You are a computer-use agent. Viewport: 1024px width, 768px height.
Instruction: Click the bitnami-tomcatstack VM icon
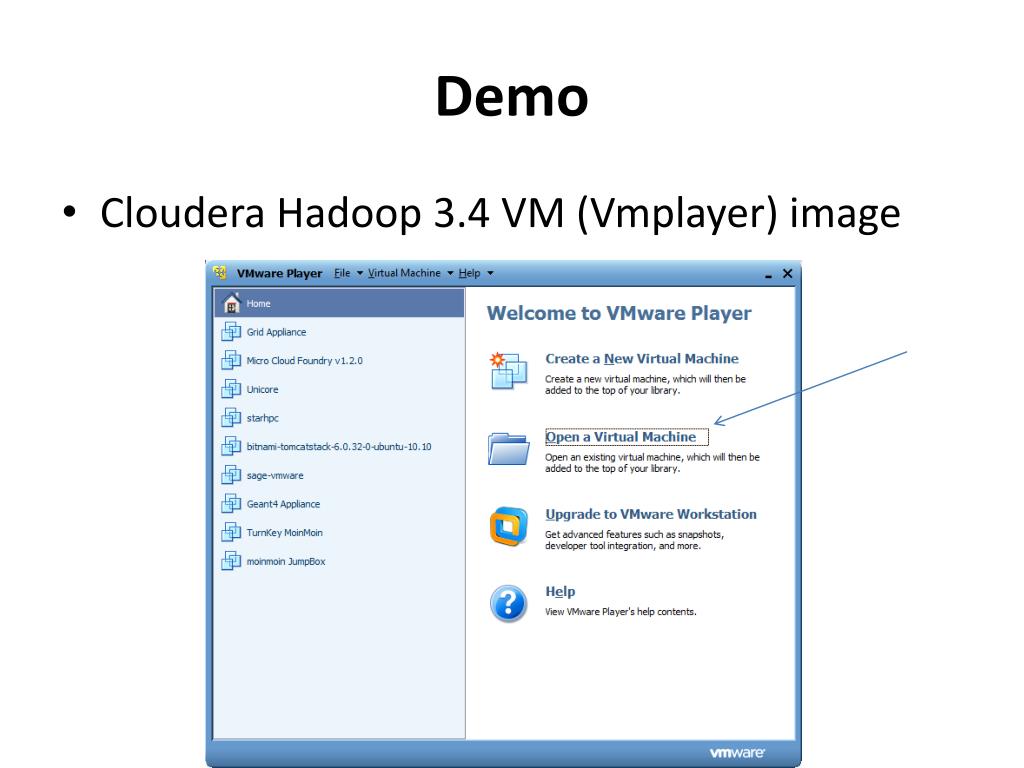[x=231, y=447]
